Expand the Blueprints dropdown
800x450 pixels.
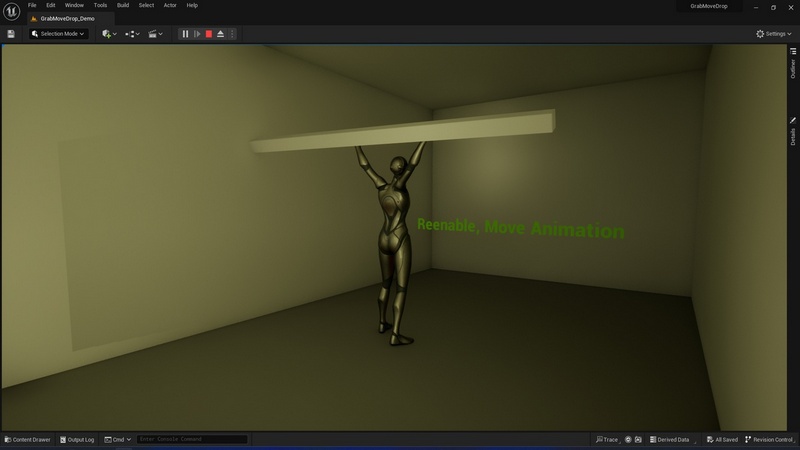tap(133, 34)
